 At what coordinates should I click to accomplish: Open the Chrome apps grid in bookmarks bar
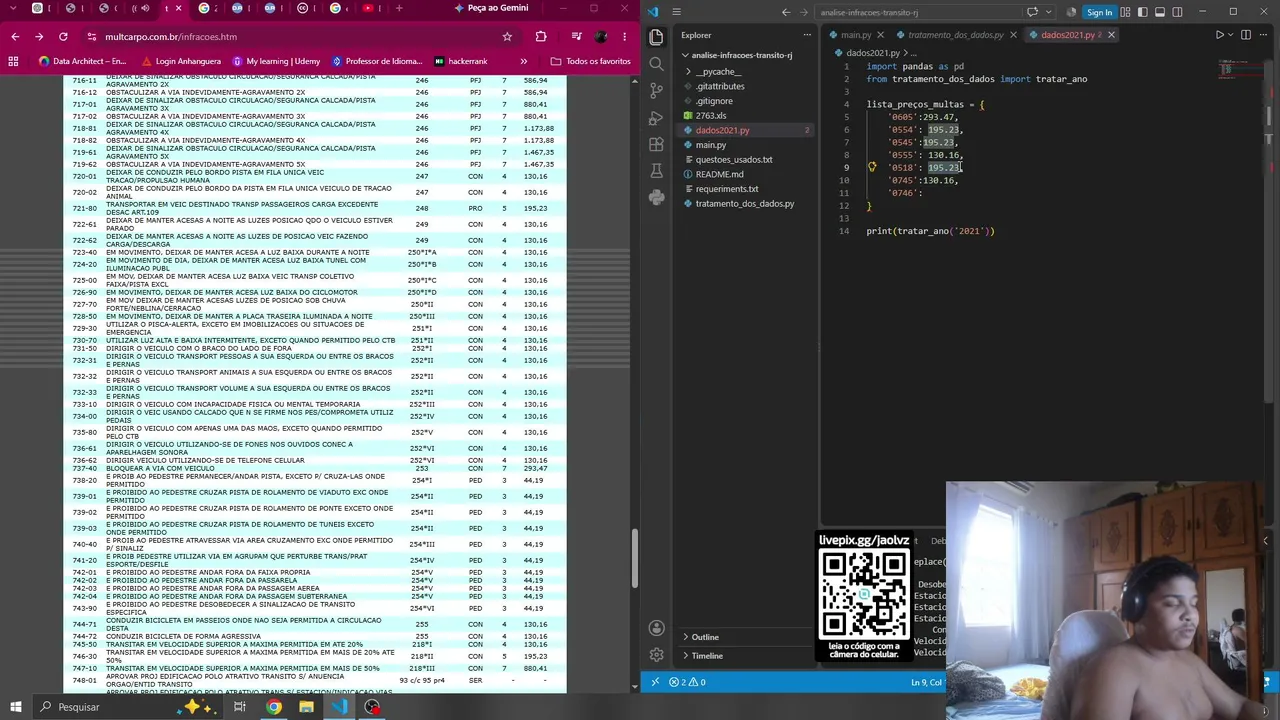tap(13, 61)
